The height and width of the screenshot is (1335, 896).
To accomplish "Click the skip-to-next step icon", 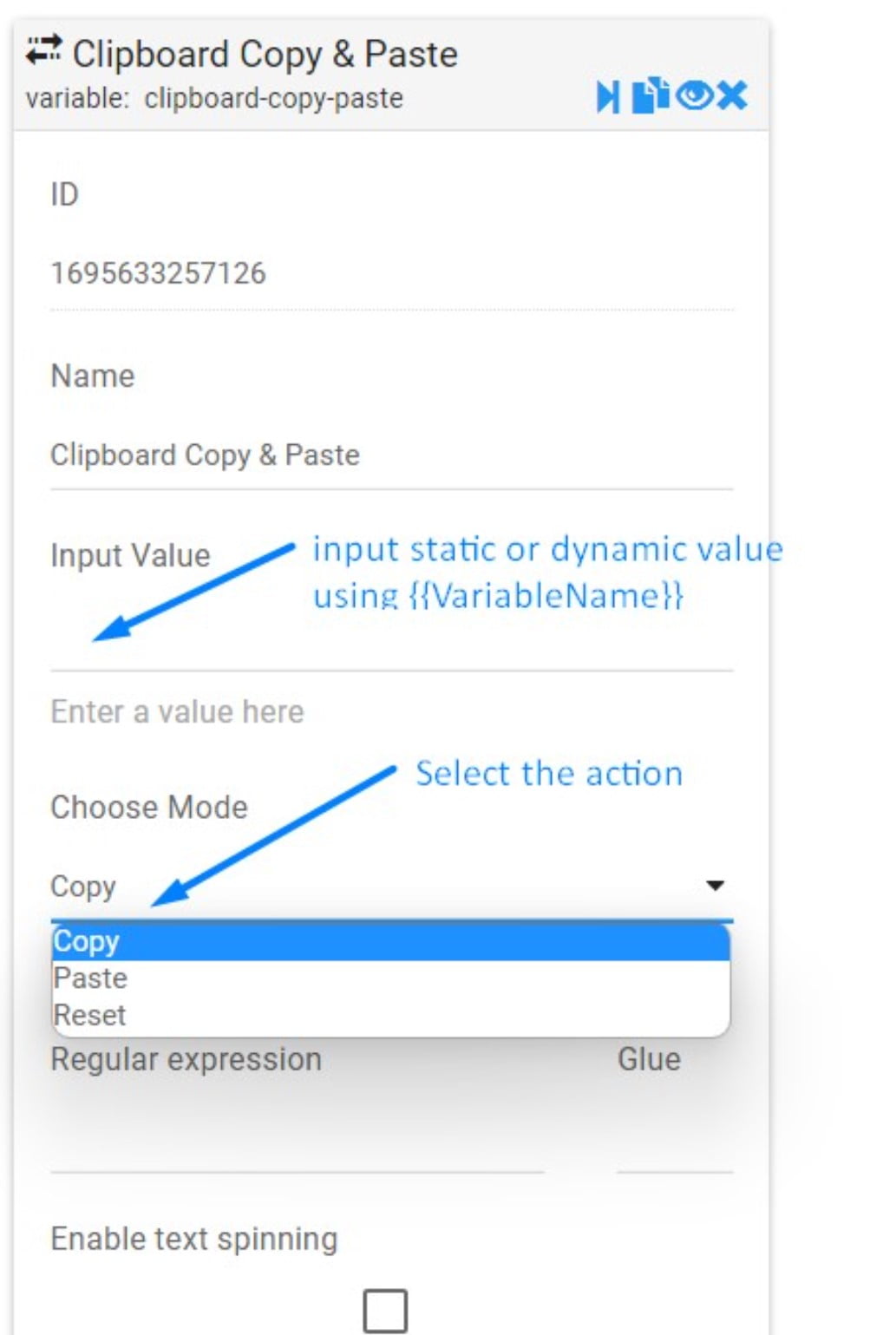I will tap(608, 96).
